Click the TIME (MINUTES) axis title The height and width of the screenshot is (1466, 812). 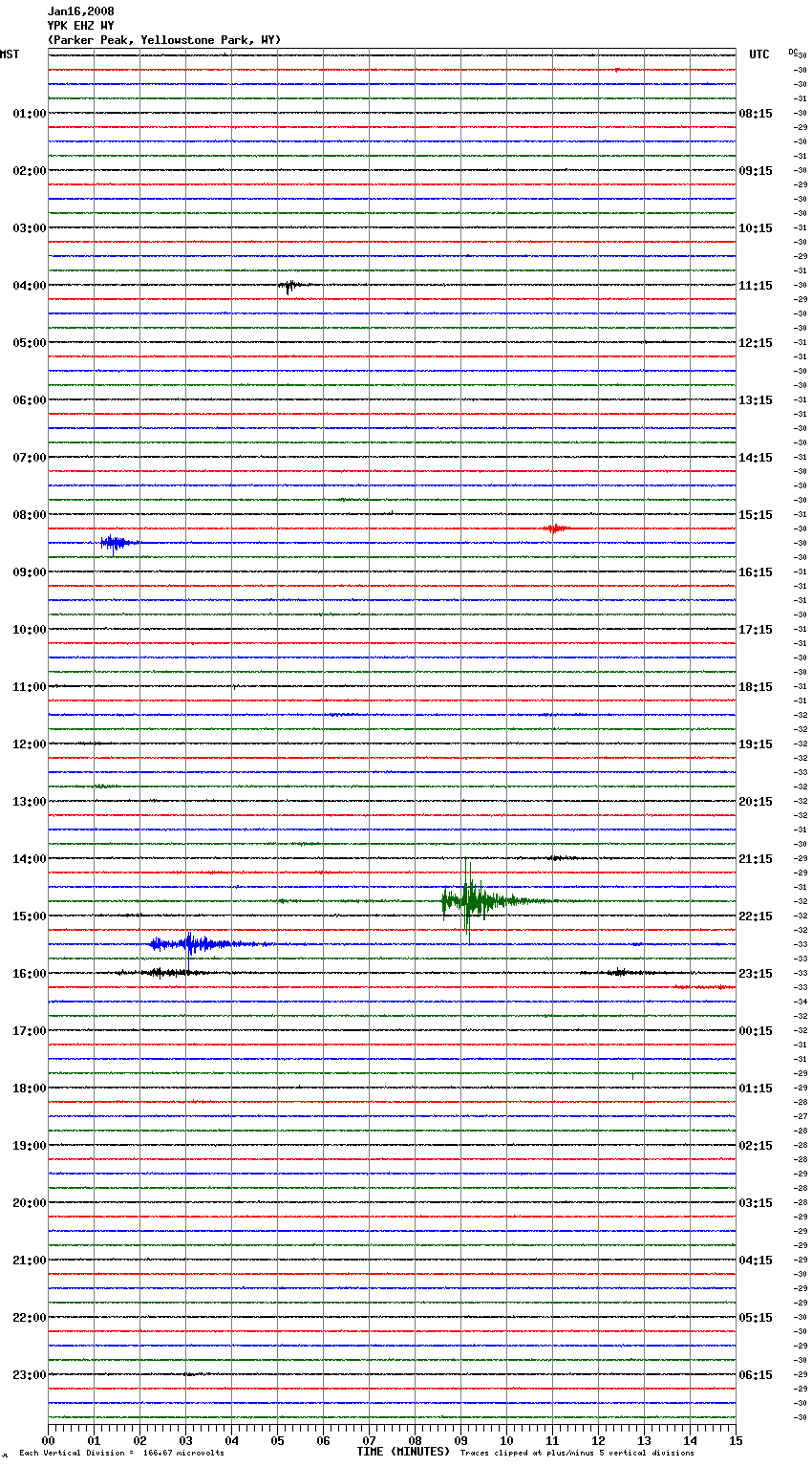403,1452
